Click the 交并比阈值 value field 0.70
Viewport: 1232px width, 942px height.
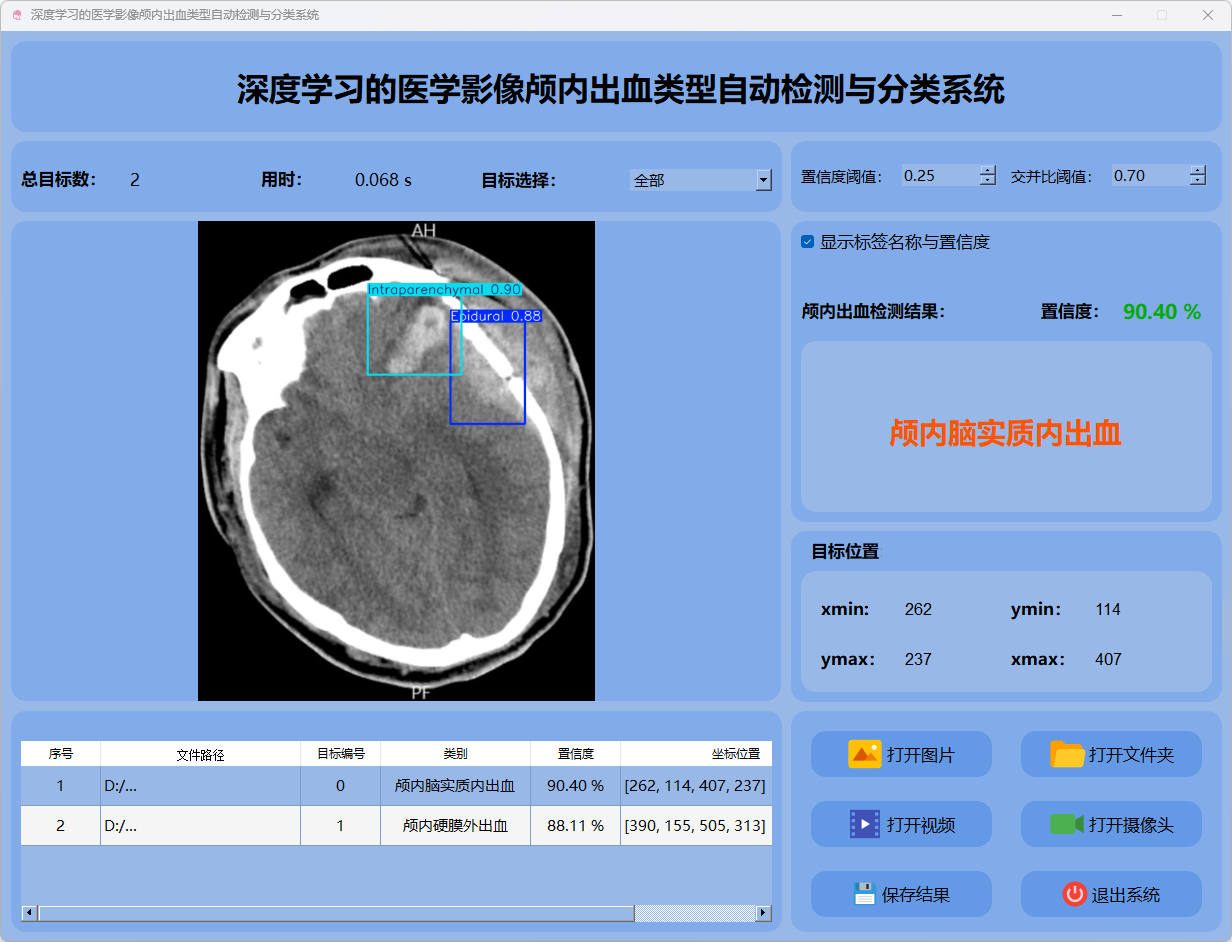1150,176
